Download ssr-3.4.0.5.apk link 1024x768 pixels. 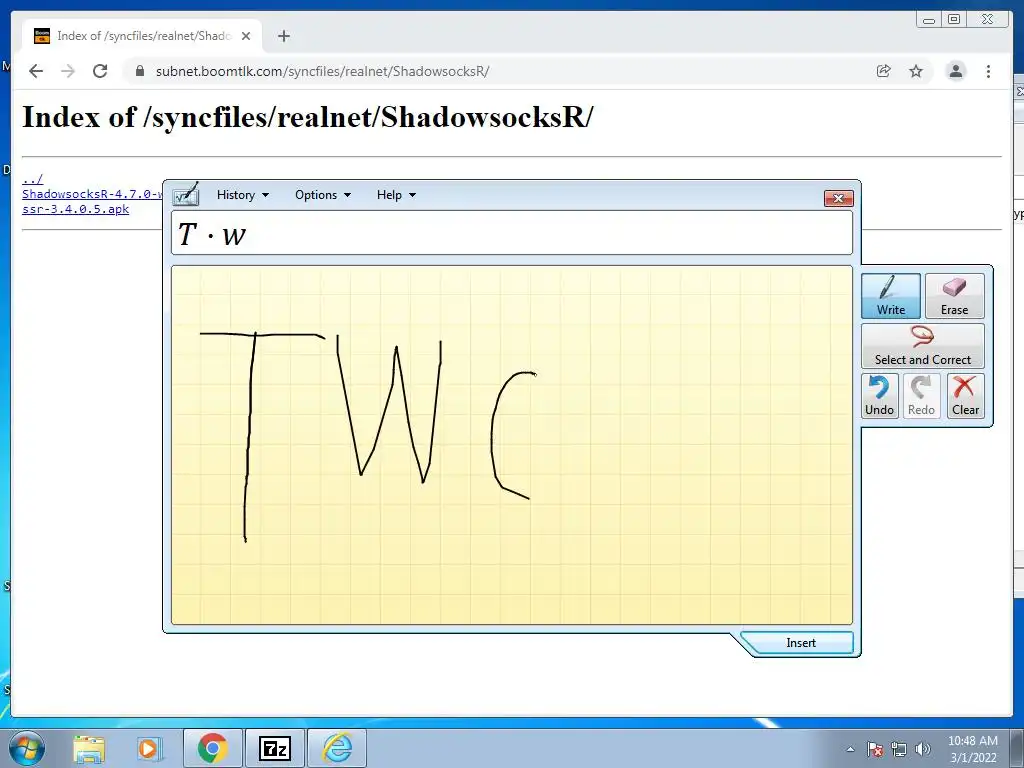click(x=76, y=209)
